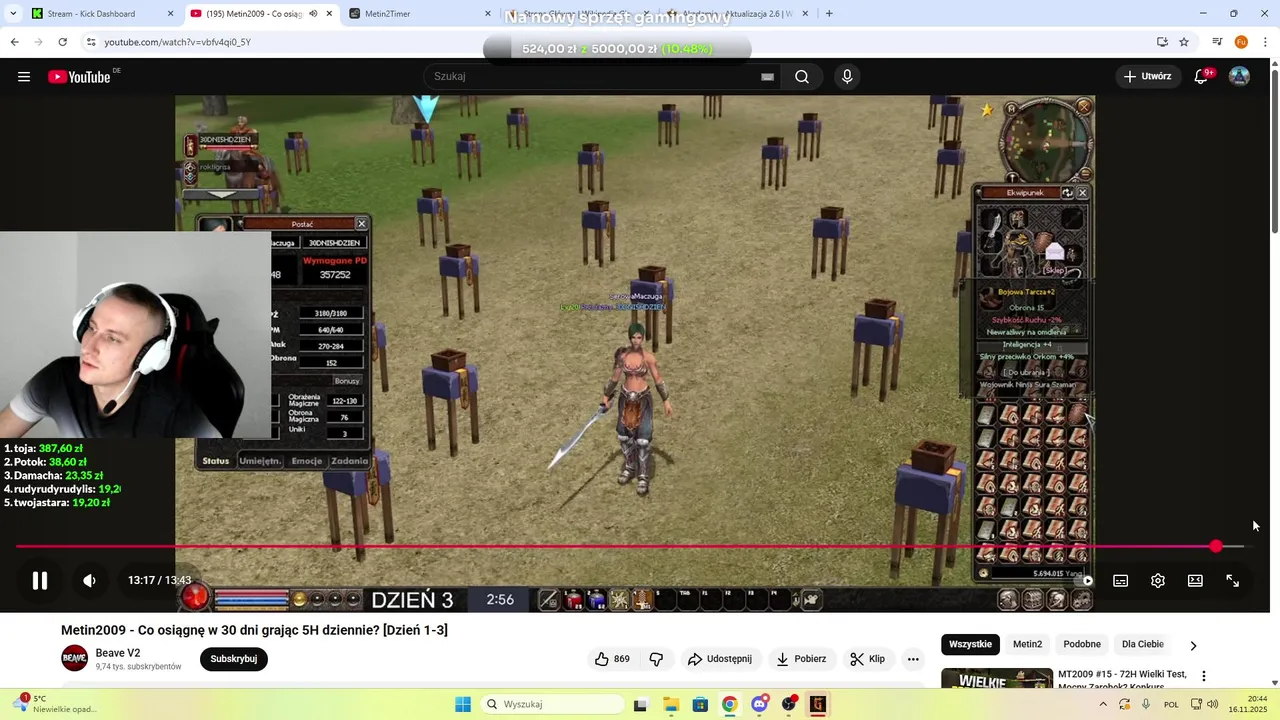Start voice search with the microphone

[847, 77]
